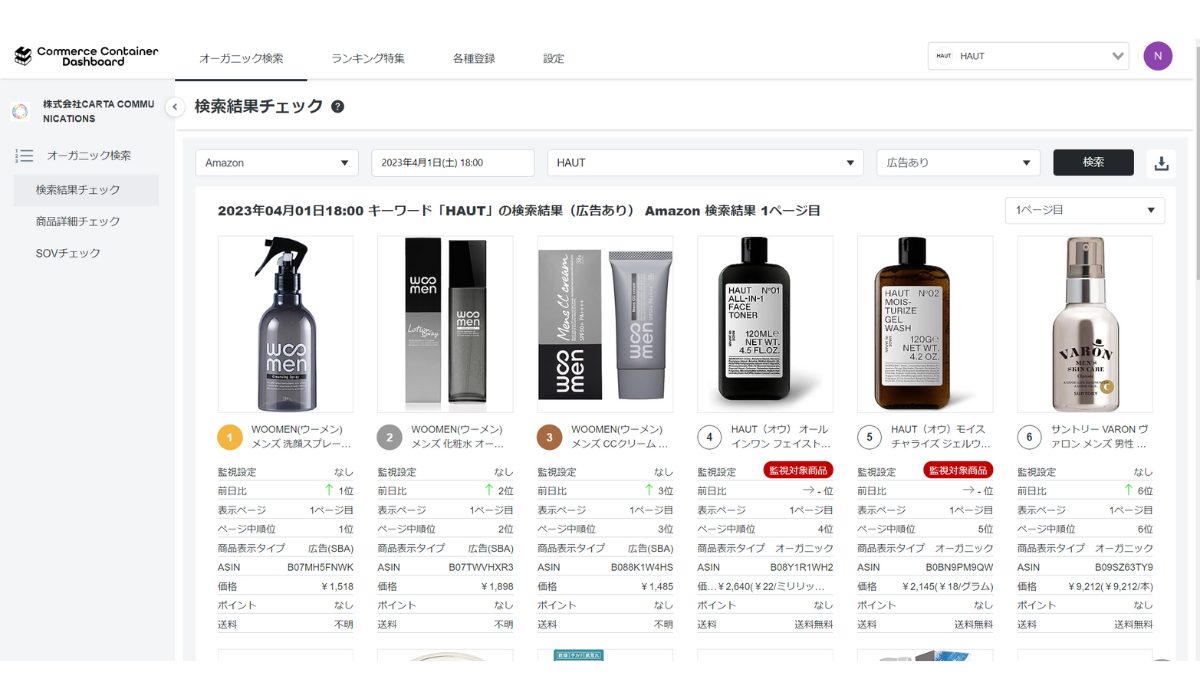
Task: Download results with the download icon
Action: (1161, 163)
